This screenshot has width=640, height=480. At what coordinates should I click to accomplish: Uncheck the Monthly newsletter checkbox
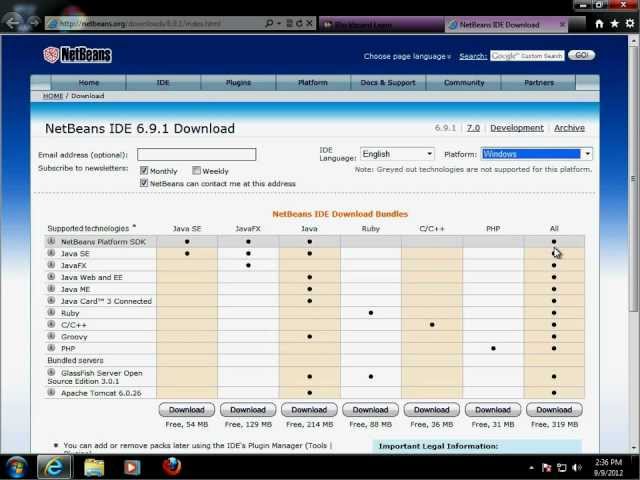click(144, 171)
